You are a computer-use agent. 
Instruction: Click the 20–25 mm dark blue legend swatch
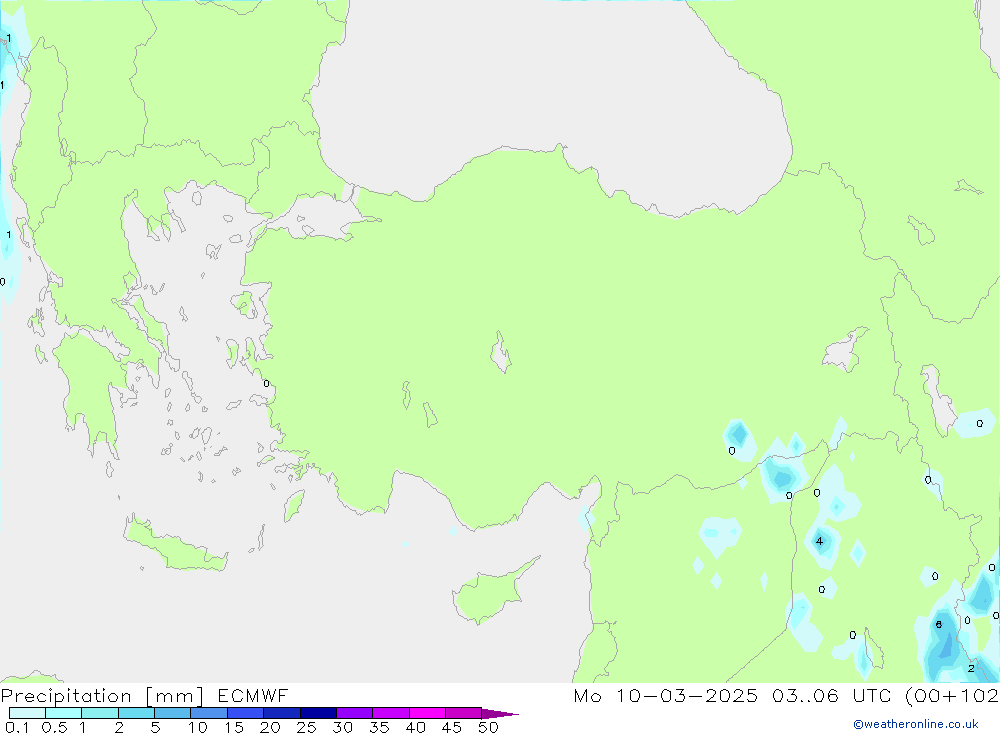click(x=281, y=713)
